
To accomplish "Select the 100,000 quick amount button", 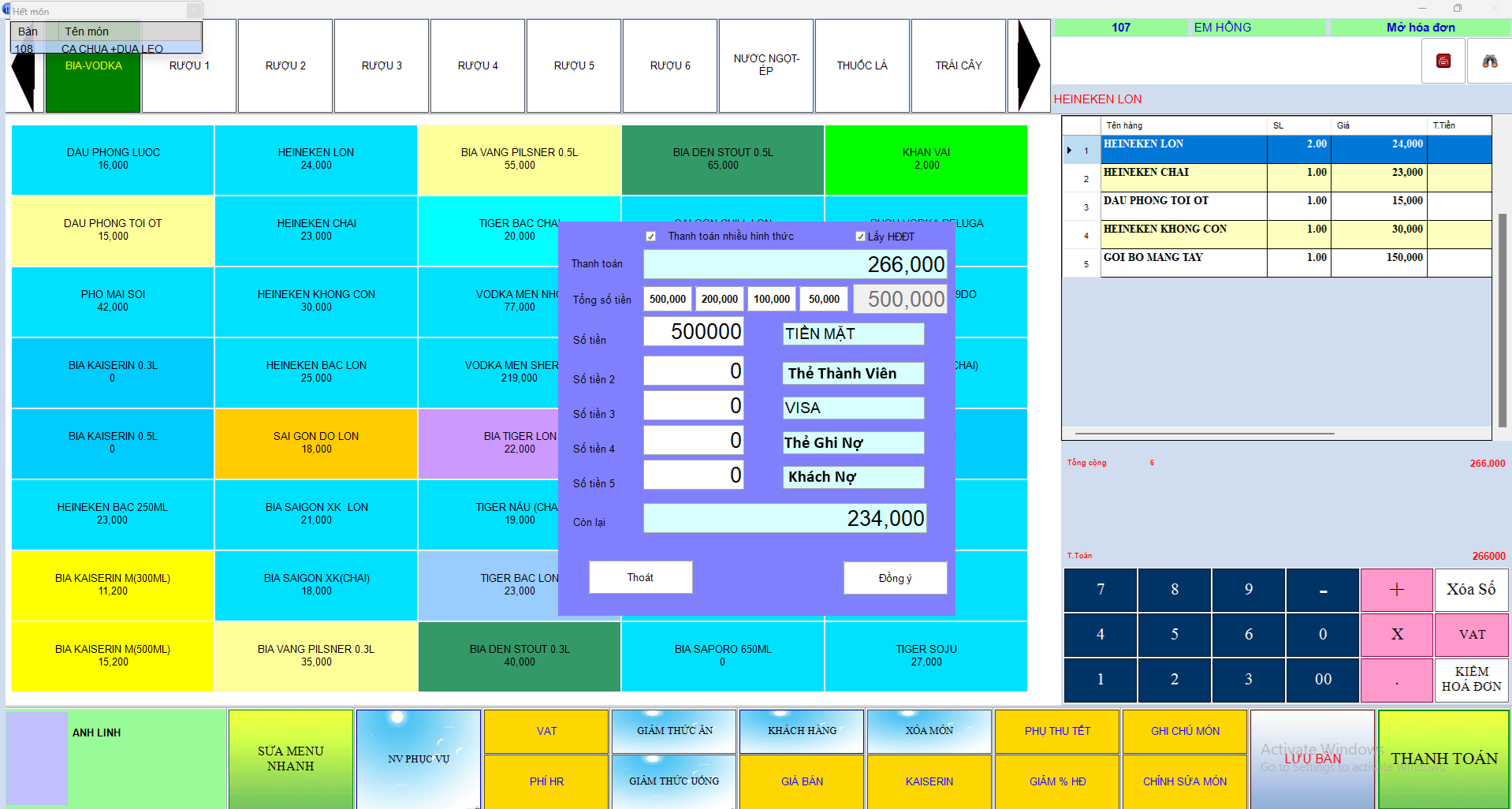I will click(772, 299).
